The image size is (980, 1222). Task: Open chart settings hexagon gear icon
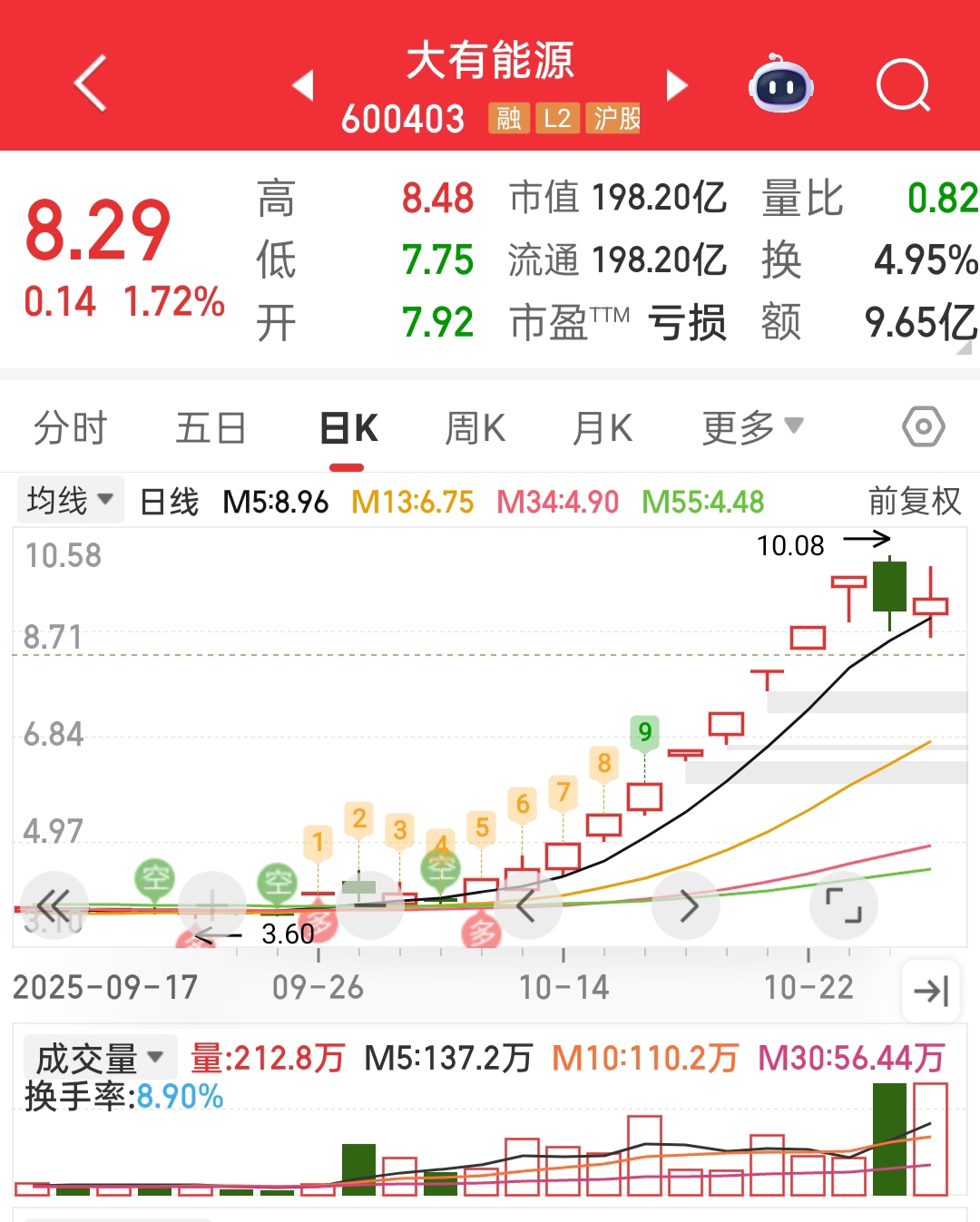924,426
